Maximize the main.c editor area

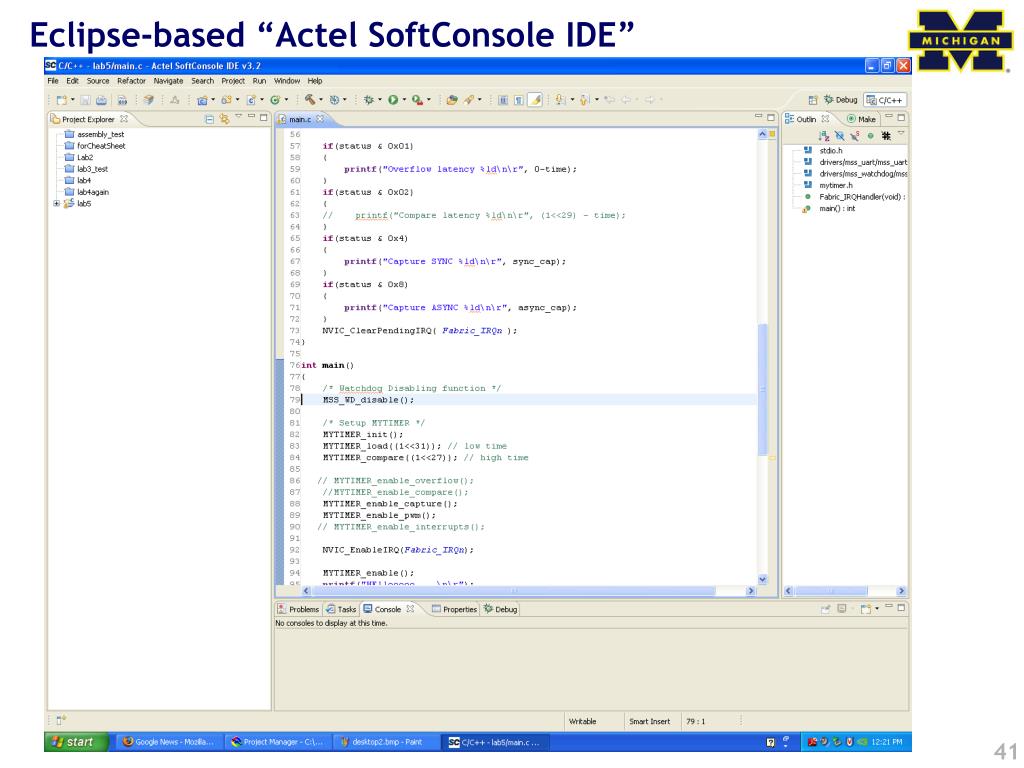pyautogui.click(x=771, y=118)
